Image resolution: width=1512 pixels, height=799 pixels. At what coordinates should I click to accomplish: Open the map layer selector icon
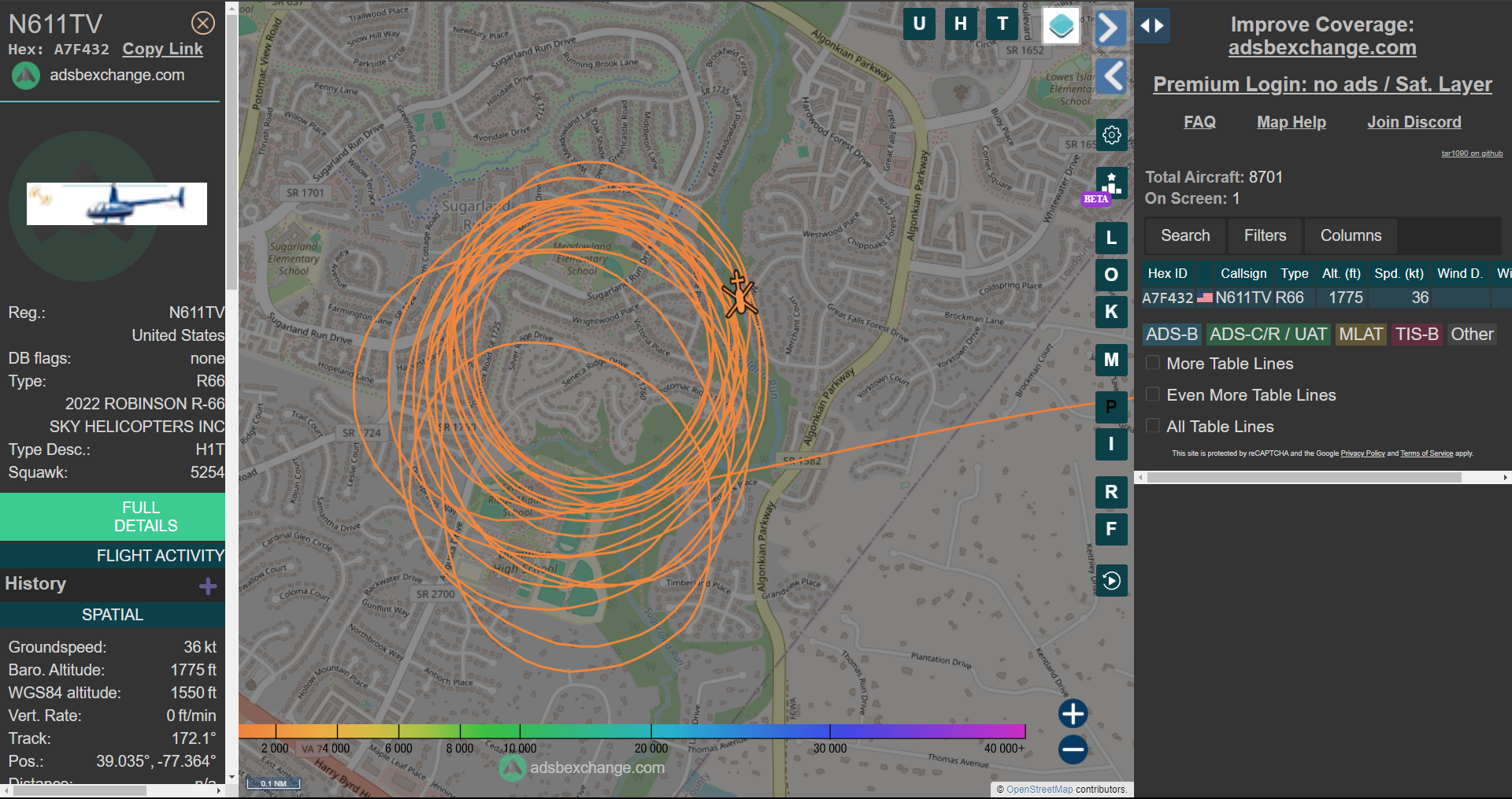(x=1061, y=26)
